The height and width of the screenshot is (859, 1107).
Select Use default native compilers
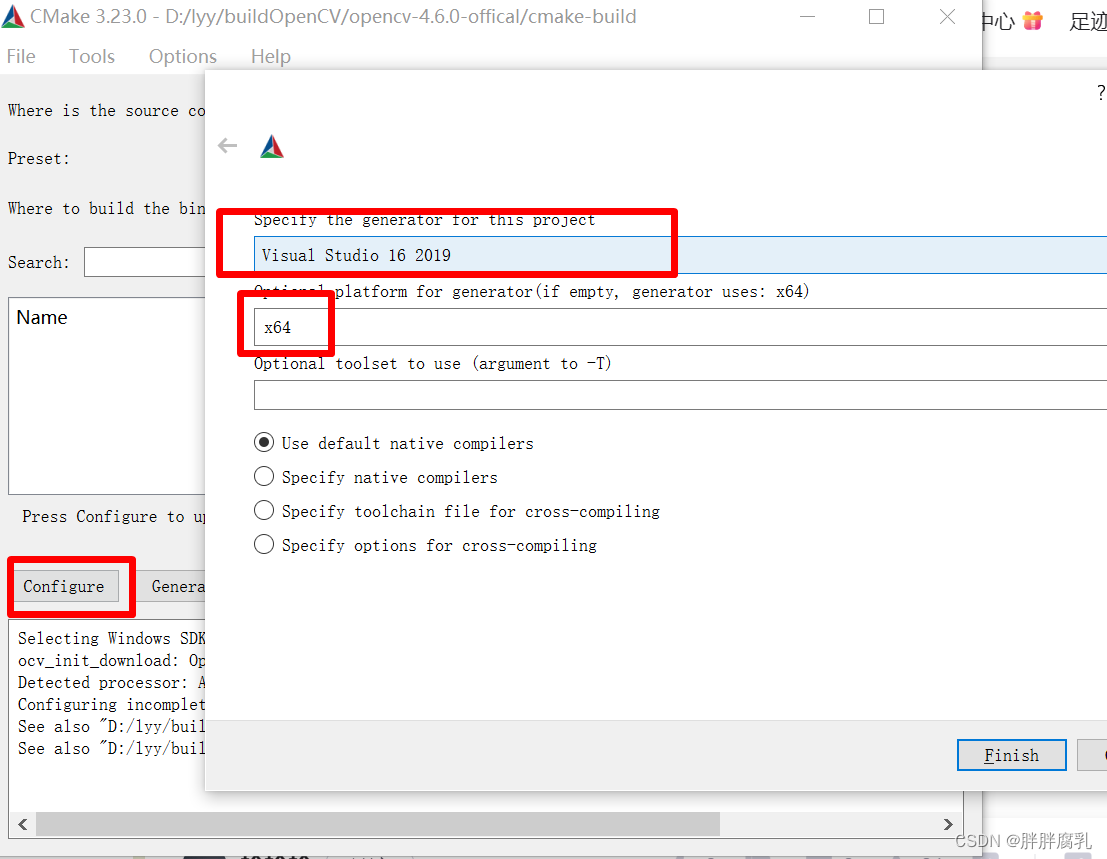pyautogui.click(x=264, y=442)
